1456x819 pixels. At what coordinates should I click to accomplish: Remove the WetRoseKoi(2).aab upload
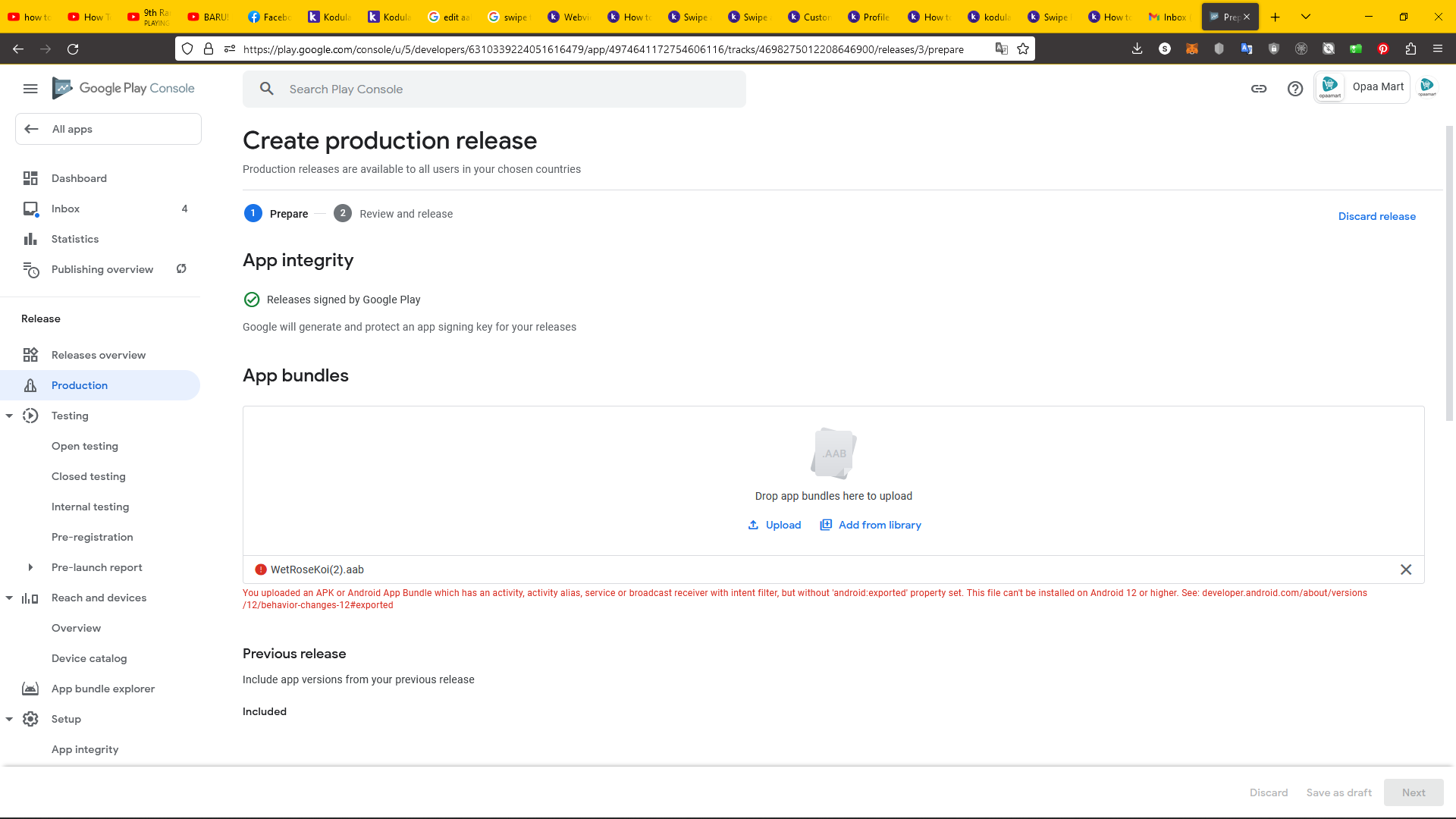pos(1406,570)
